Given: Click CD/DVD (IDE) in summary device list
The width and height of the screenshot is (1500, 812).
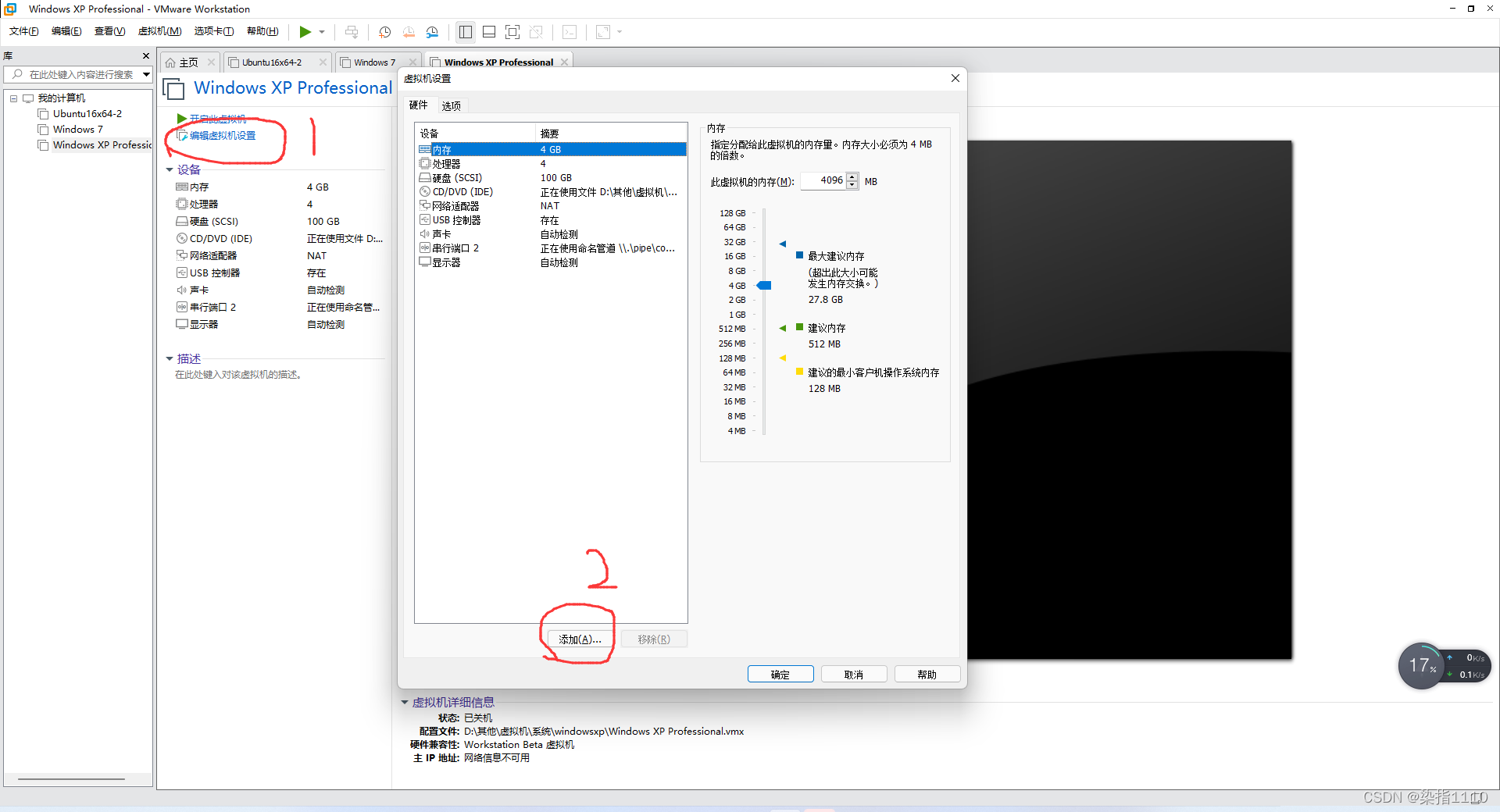Looking at the screenshot, I should [220, 239].
